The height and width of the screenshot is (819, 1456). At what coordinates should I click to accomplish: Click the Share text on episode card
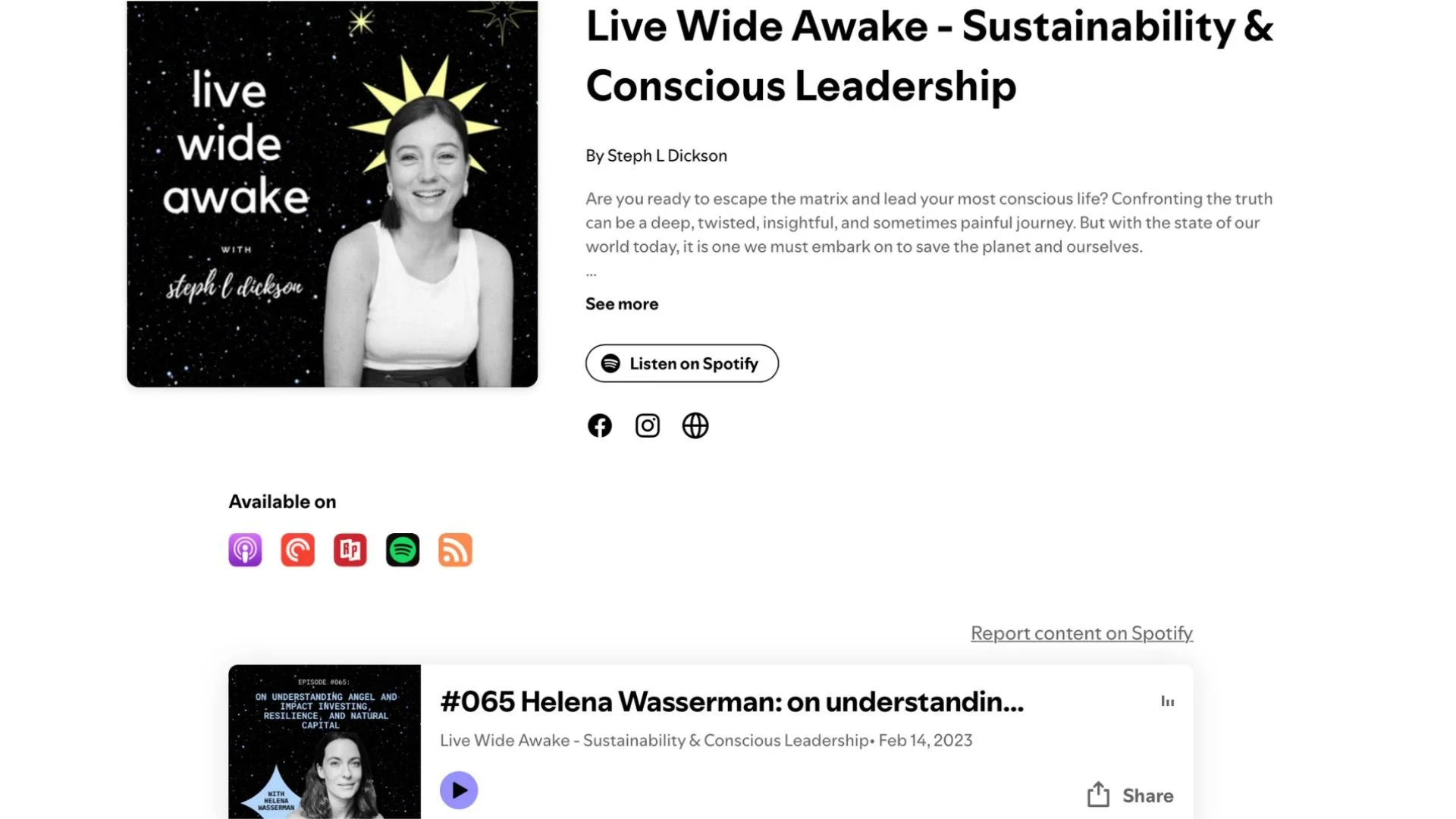(x=1147, y=795)
